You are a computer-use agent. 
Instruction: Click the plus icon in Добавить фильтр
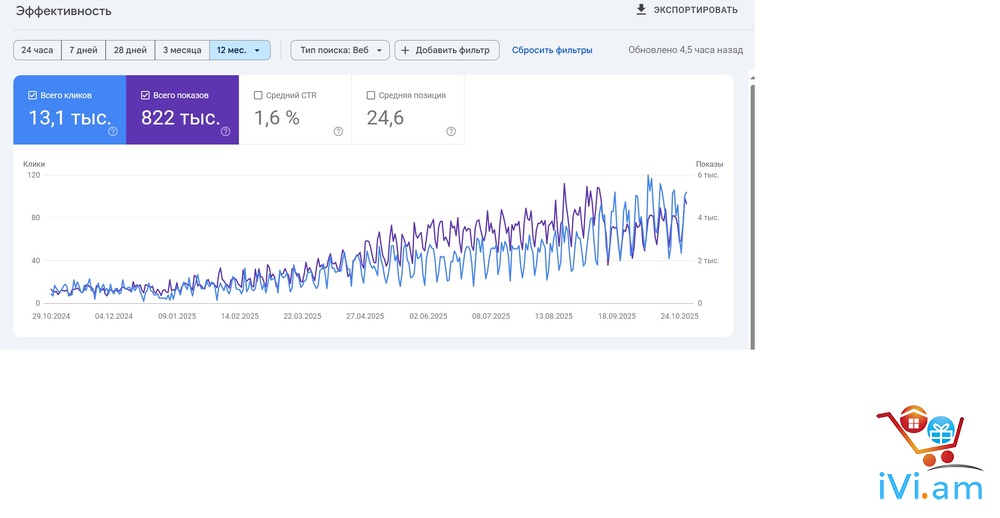[x=406, y=50]
